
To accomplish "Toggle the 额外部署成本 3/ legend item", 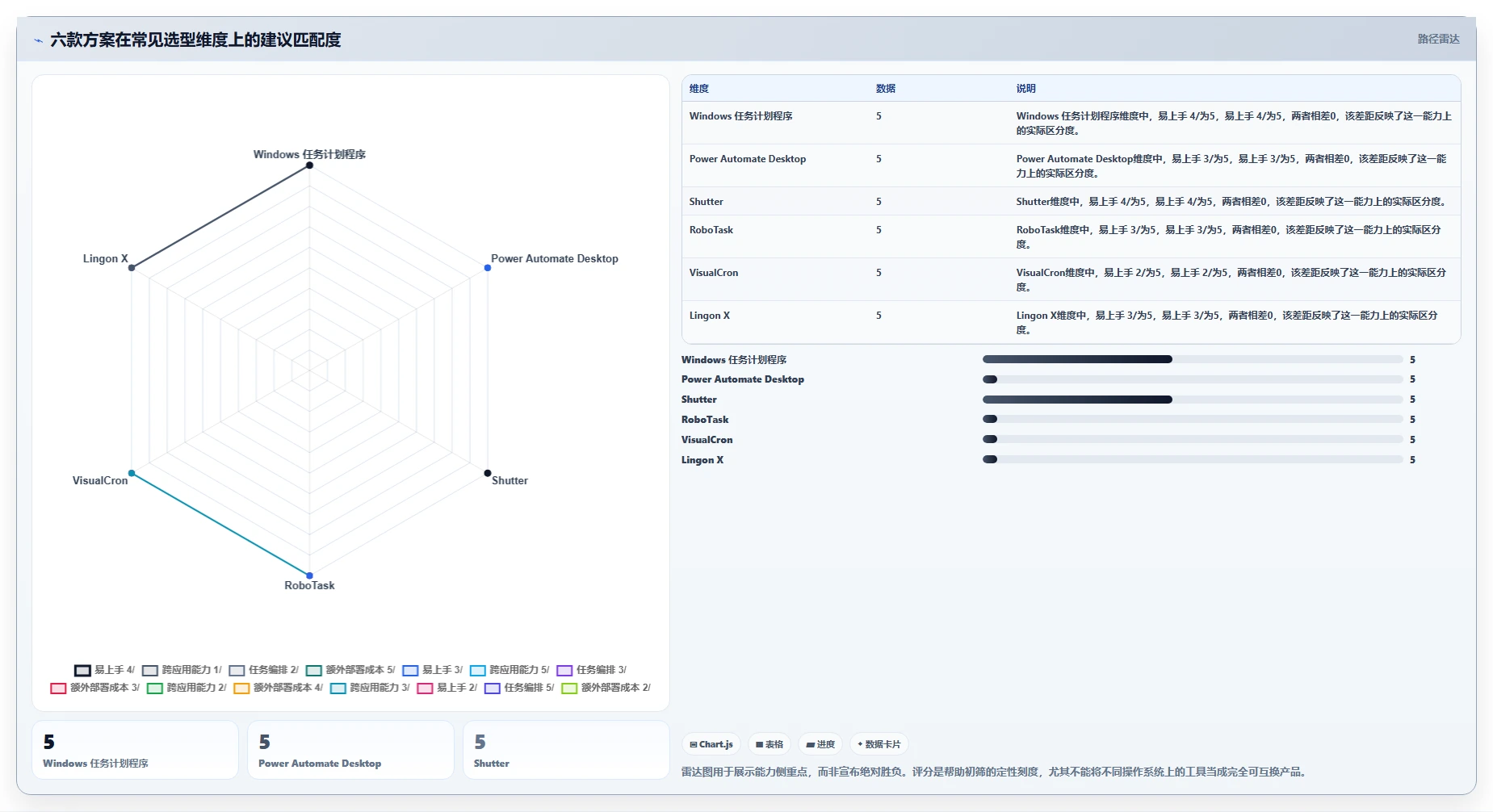I will [x=94, y=688].
